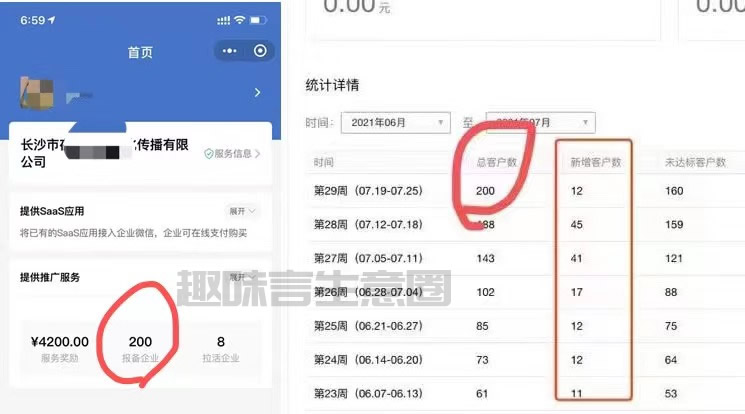Screen dimensions: 745x414
Task: Click the 时间 column header in the table
Action: pos(323,163)
